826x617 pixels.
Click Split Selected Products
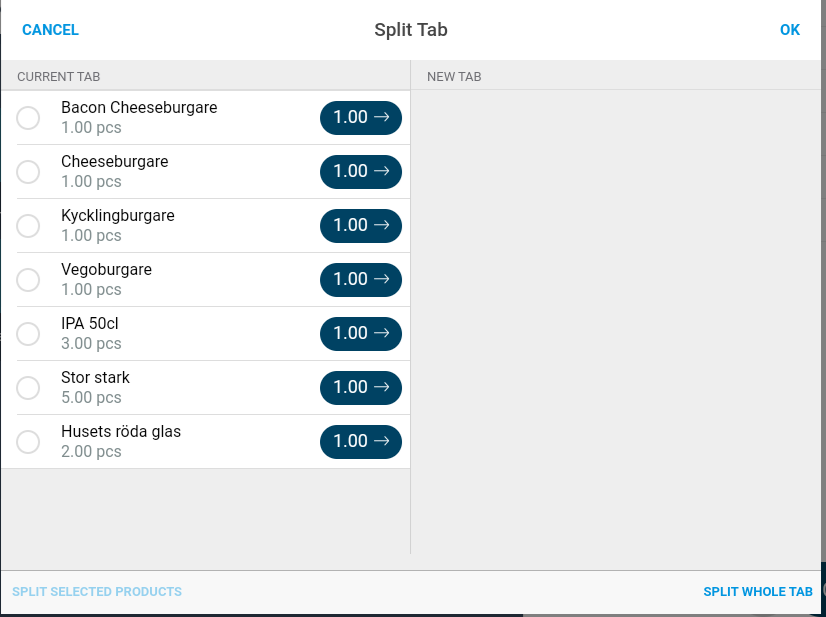97,592
